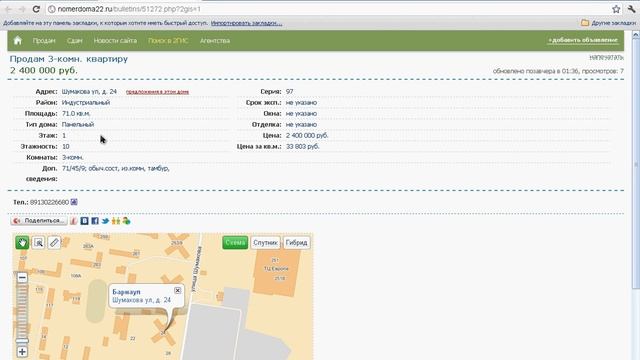Screen dimensions: 640x360
Task: Click the Индустриальный district value
Action: 86,102
